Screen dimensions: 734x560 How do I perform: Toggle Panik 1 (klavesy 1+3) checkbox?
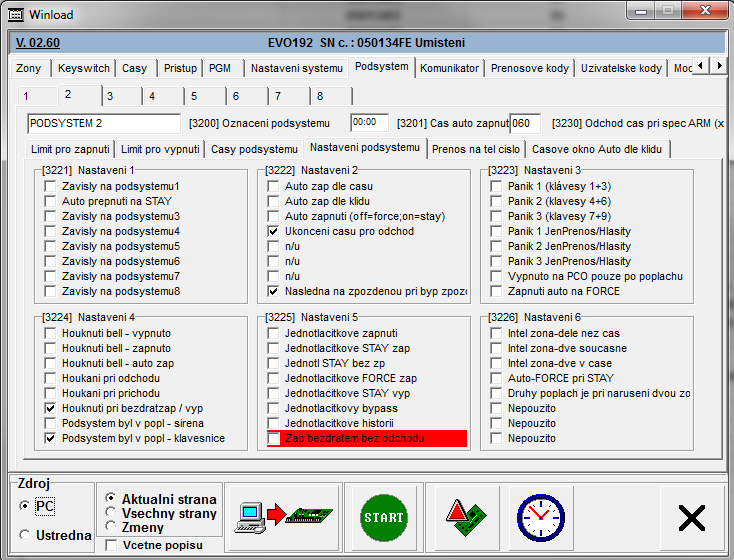tap(497, 186)
